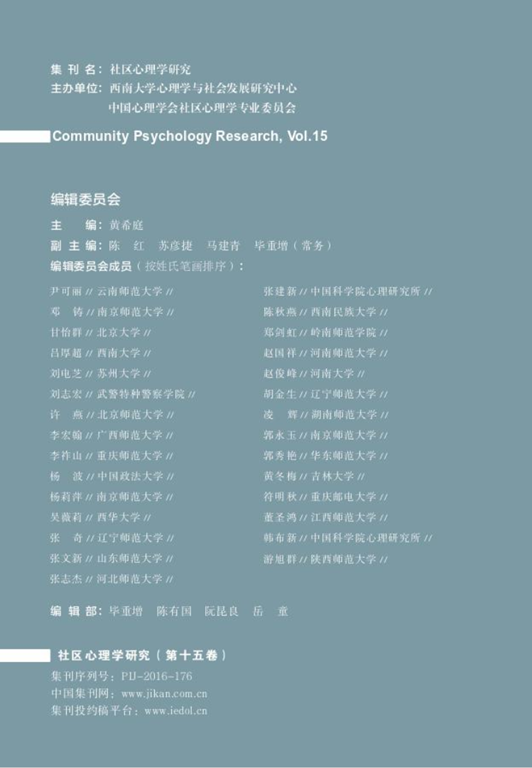This screenshot has height=768, width=532.
Task: Click the 吴薇莉 // 西华大学 entry
Action: (100, 517)
